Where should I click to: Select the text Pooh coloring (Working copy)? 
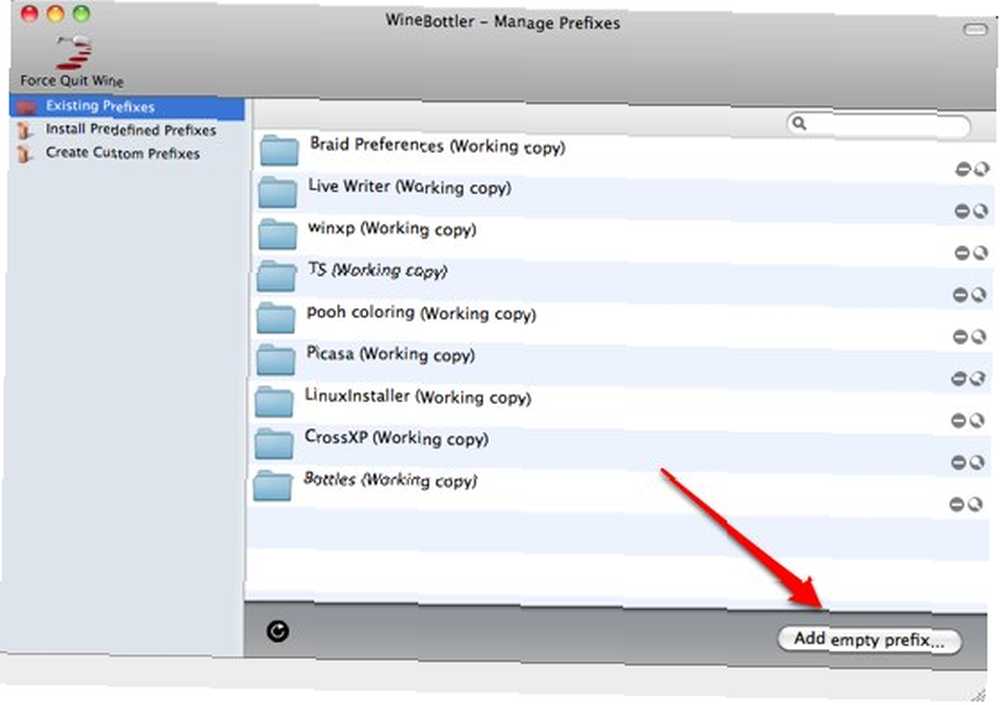(x=421, y=313)
